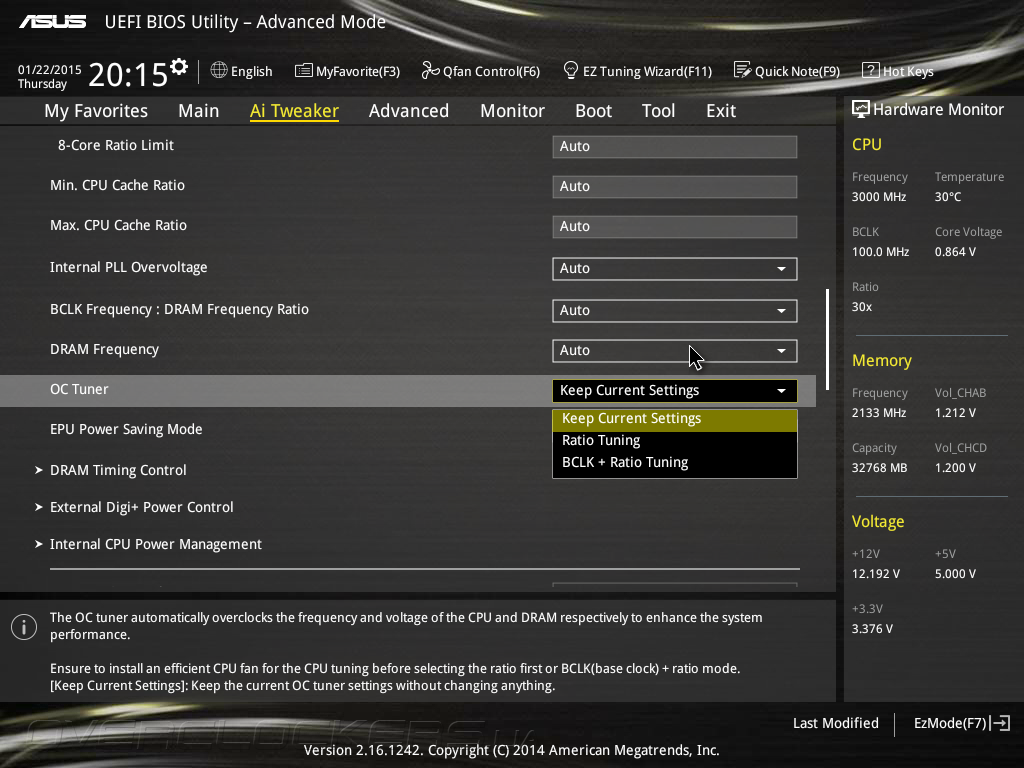Viewport: 1024px width, 768px height.
Task: Click the Voltage section heading
Action: pyautogui.click(x=878, y=522)
